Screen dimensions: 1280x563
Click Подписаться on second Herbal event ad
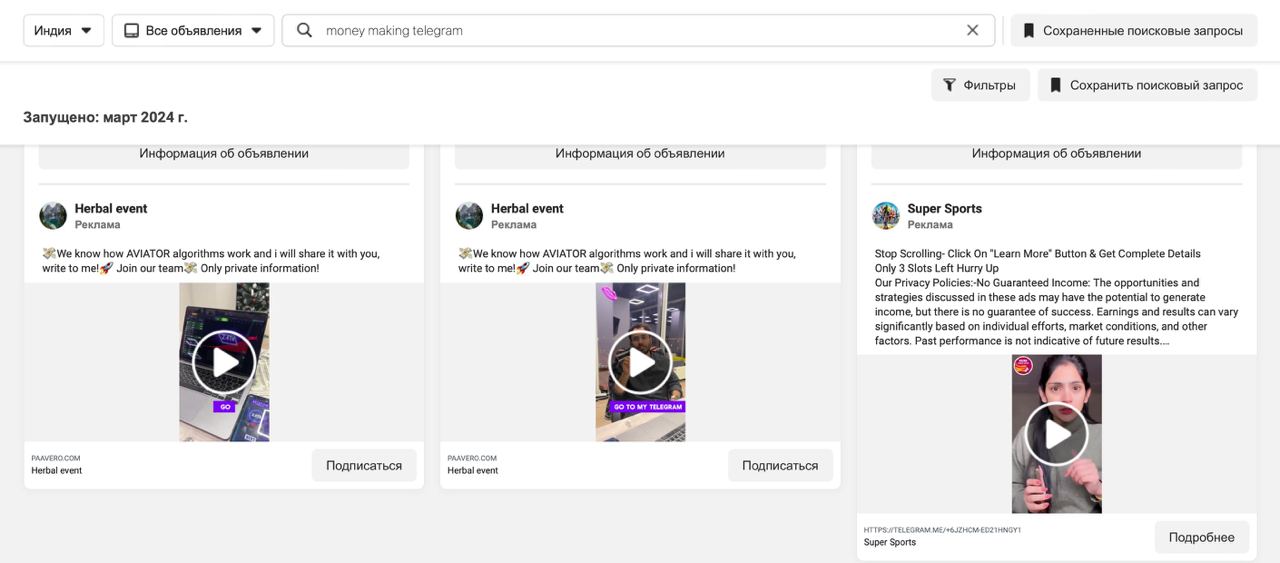780,465
